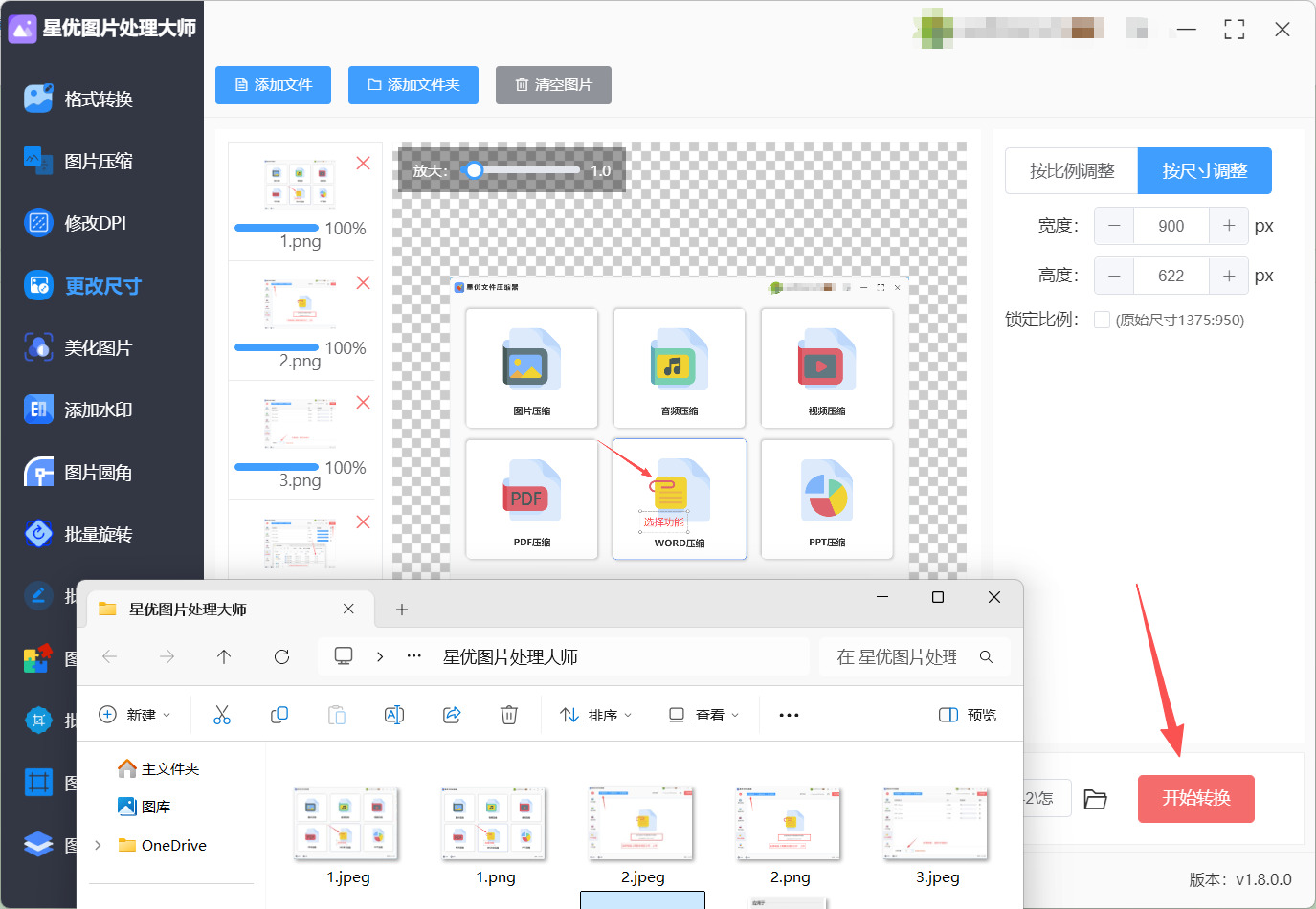Click the Paste icon in File Explorer

click(x=337, y=715)
